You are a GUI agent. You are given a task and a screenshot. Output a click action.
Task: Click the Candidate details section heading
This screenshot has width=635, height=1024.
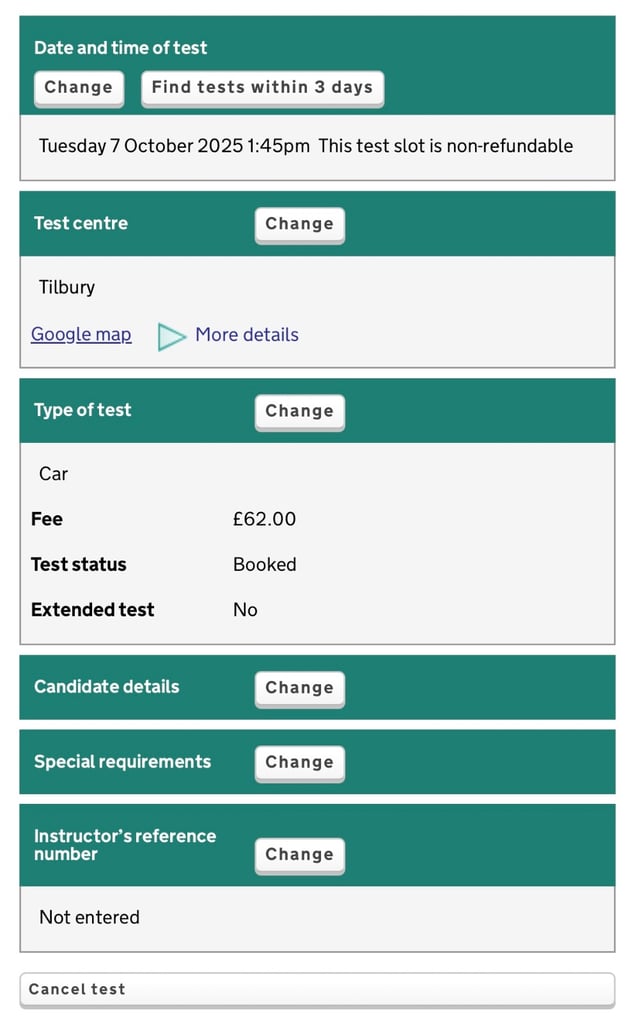click(x=107, y=687)
